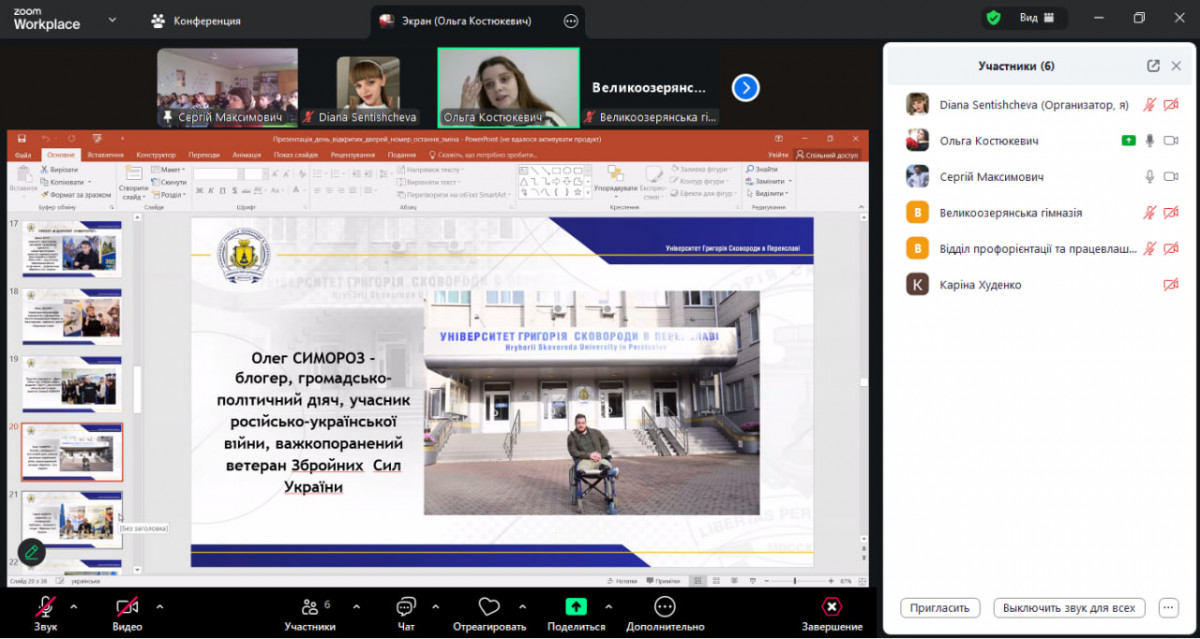The image size is (1200, 639).
Task: Unmute the microphone Sound button
Action: (45, 607)
